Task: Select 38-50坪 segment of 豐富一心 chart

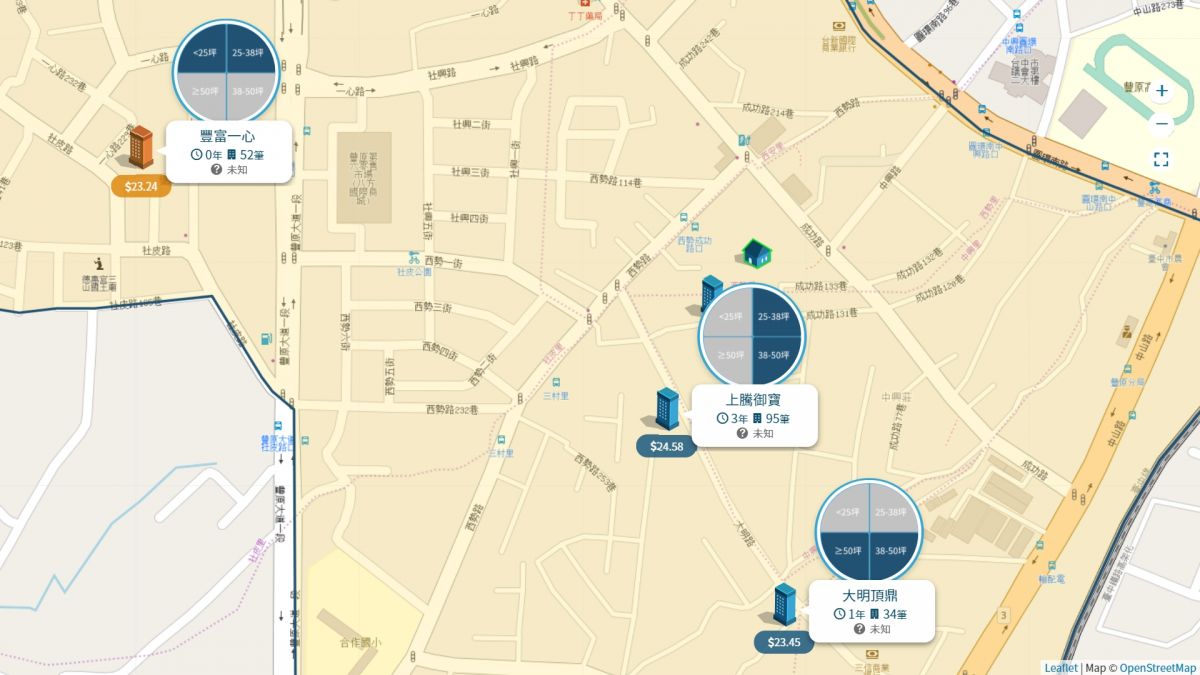Action: [x=251, y=92]
